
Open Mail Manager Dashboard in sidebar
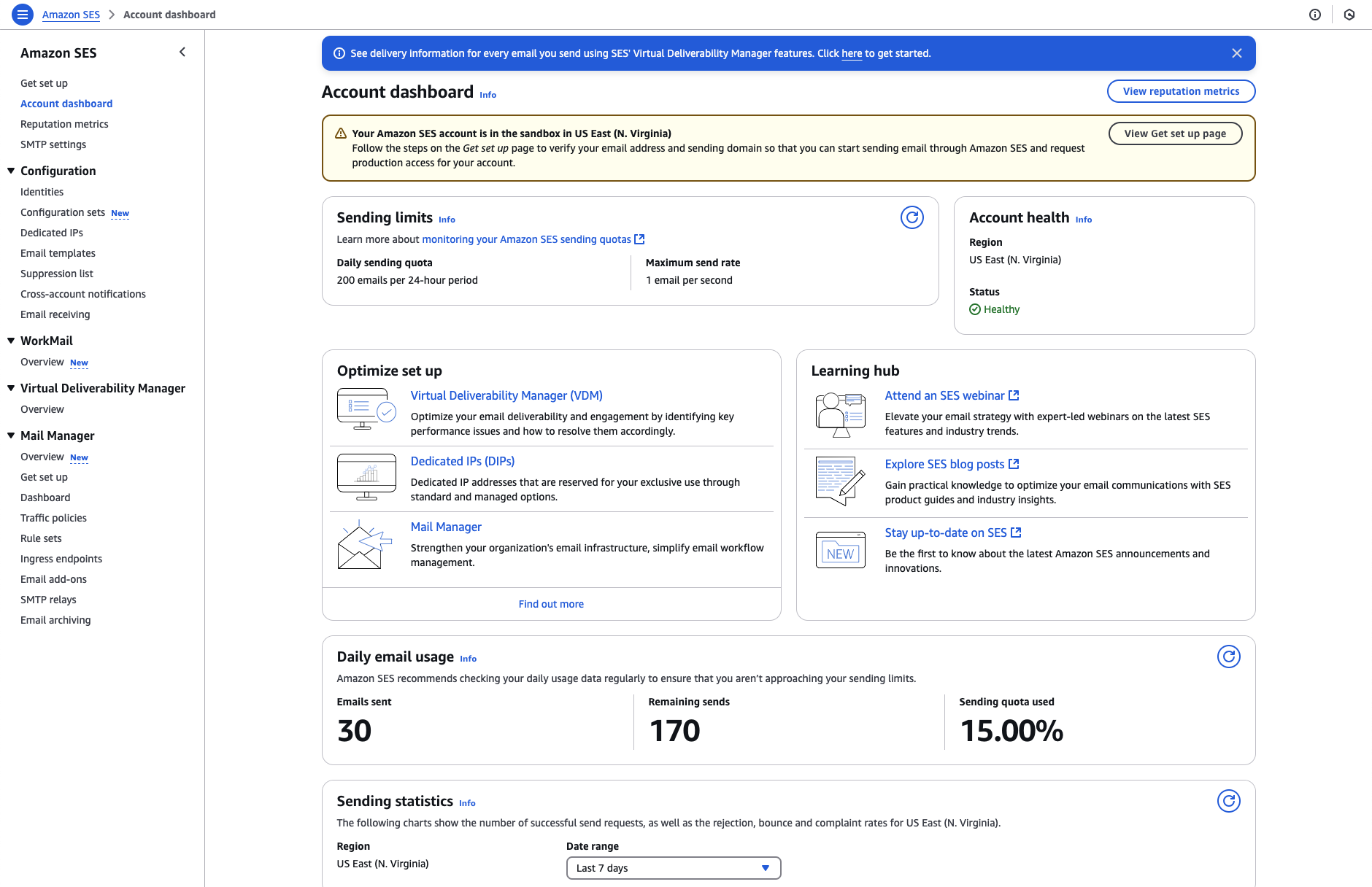click(x=45, y=497)
